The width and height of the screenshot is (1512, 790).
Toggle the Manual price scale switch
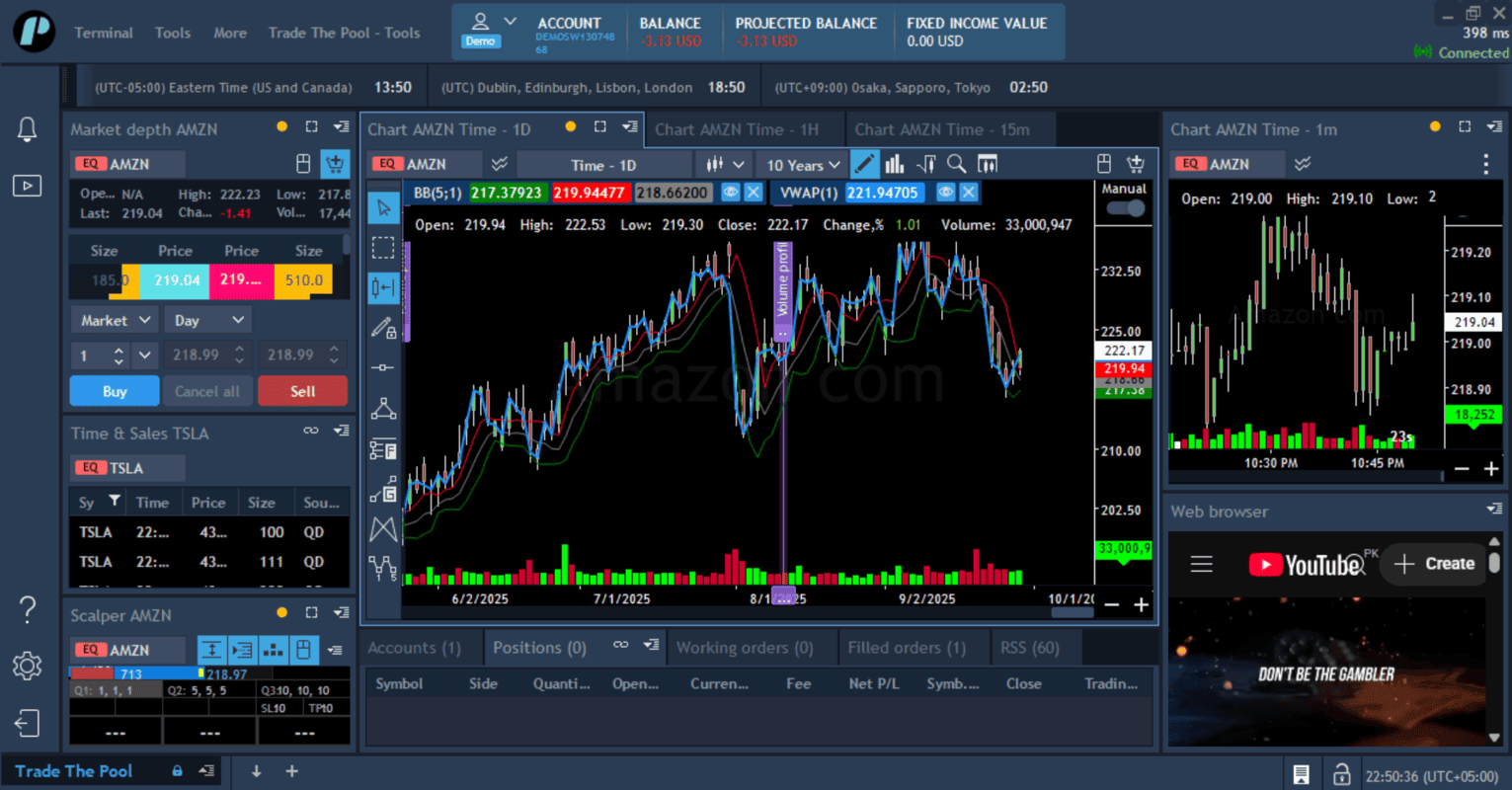[1125, 208]
